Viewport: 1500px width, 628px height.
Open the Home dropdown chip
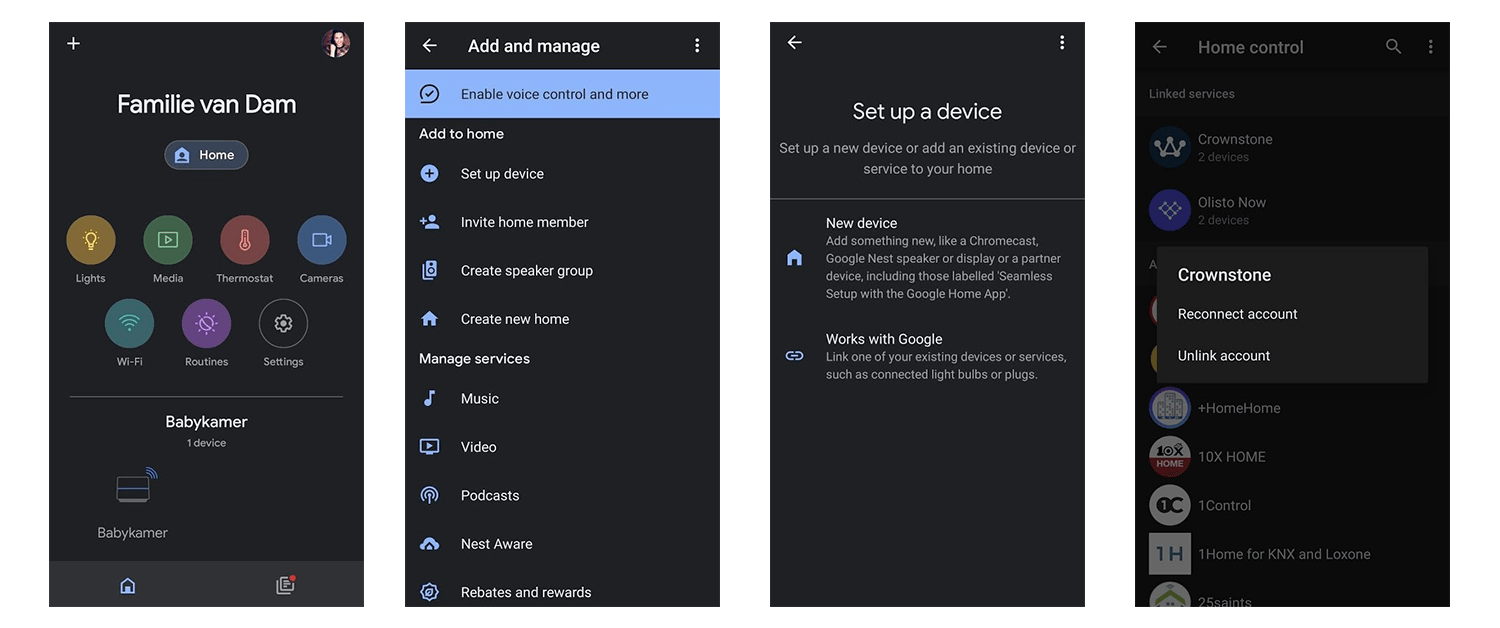tap(206, 155)
